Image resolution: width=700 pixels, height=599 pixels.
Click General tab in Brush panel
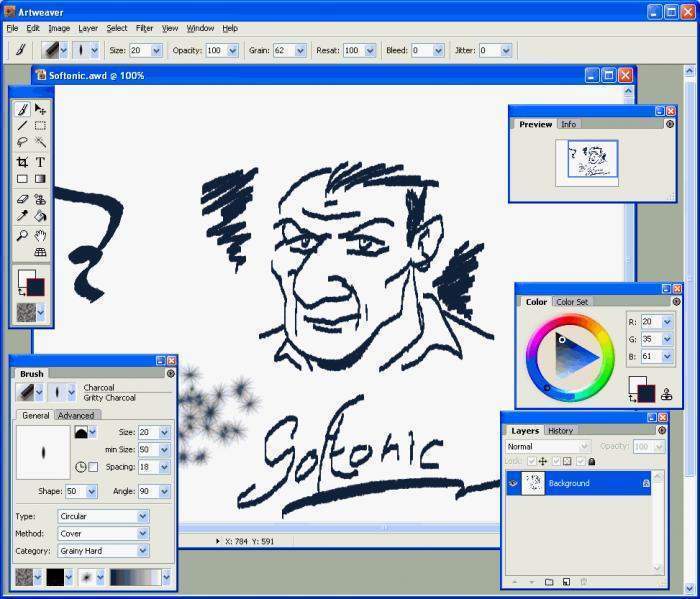[x=36, y=415]
